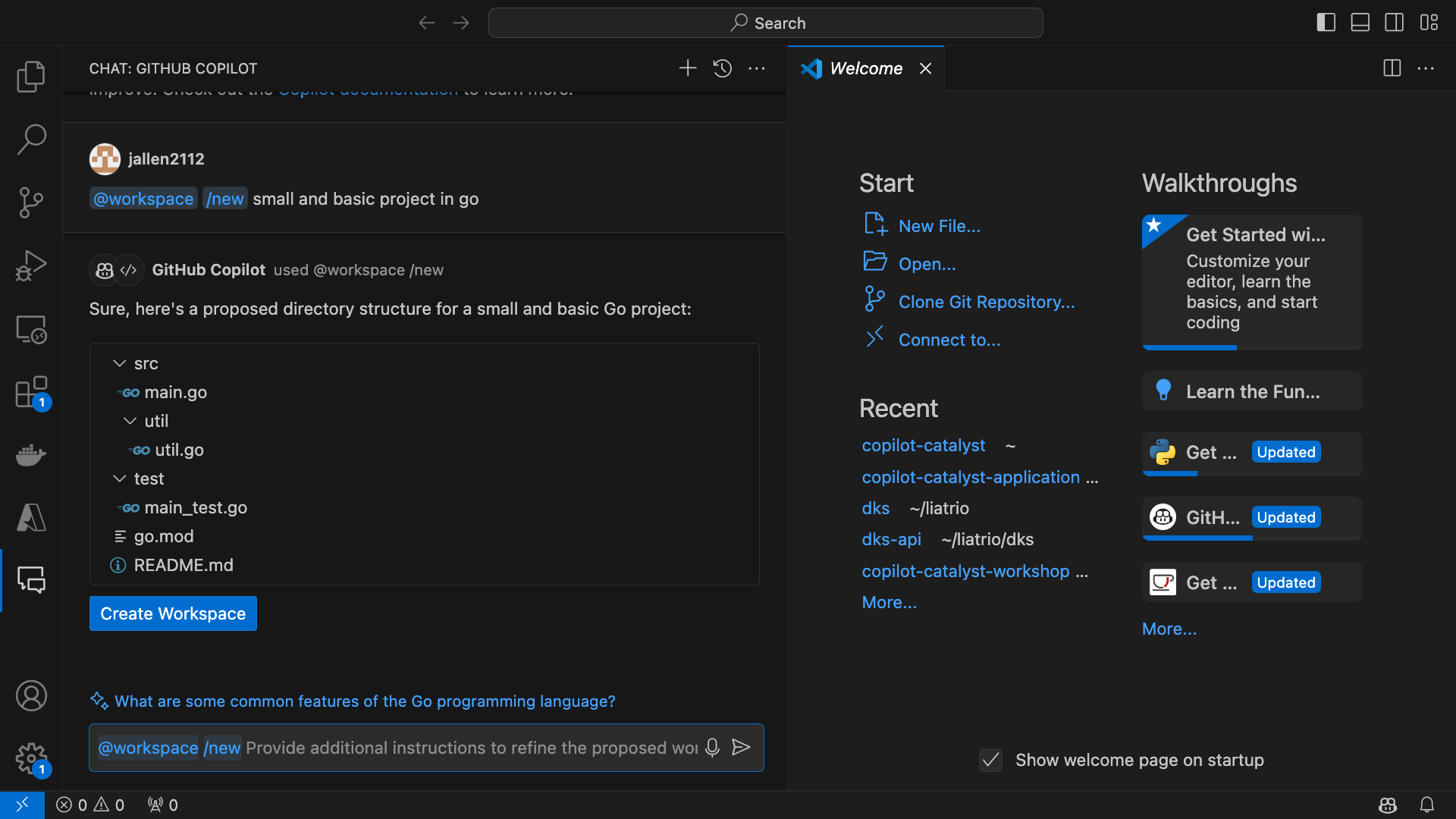Viewport: 1456px width, 819px height.
Task: Open Learn the Fundamentals walkthrough
Action: click(x=1252, y=391)
